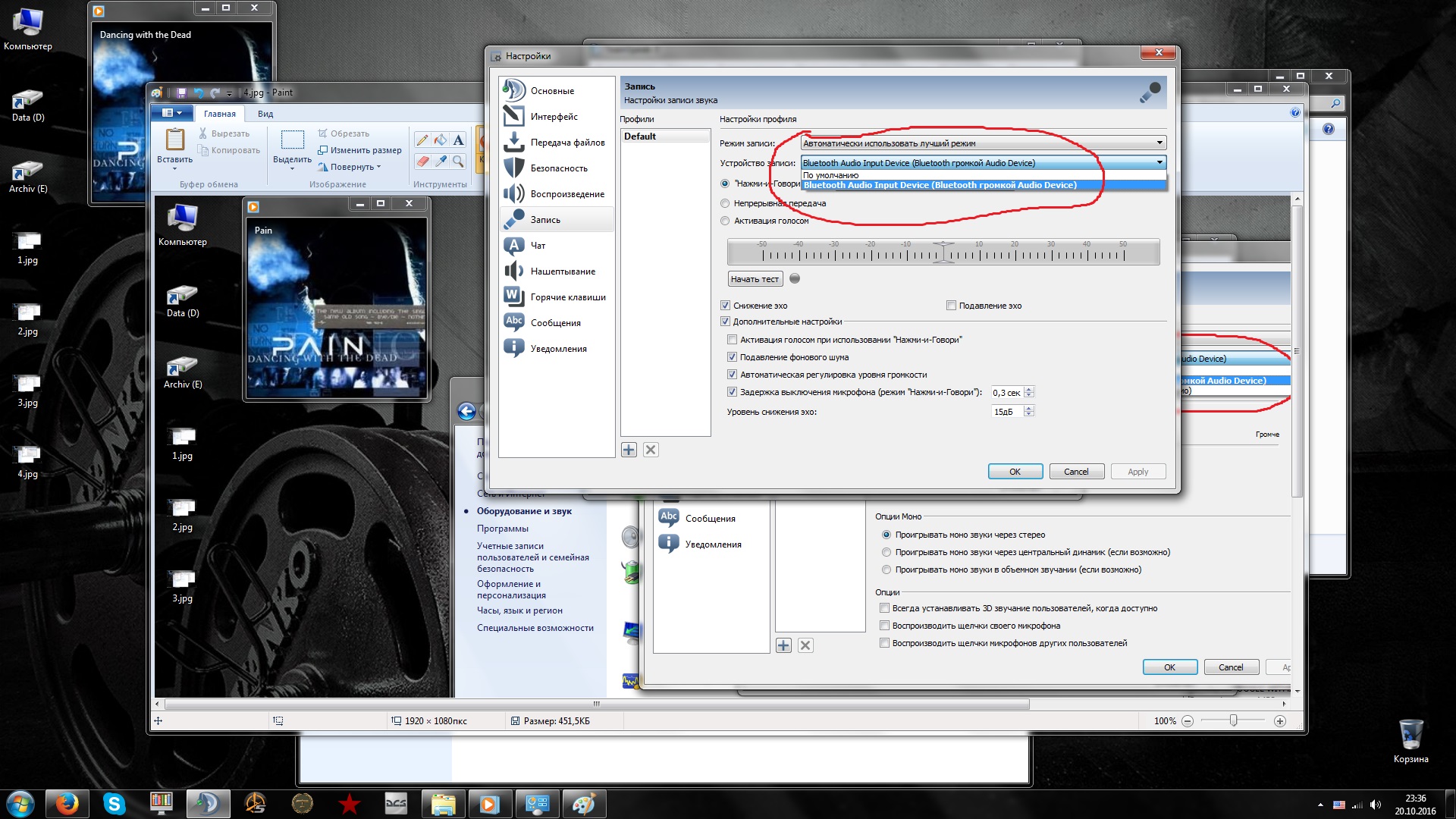1456x819 pixels.
Task: Open Воспроизведение settings section
Action: (556, 194)
